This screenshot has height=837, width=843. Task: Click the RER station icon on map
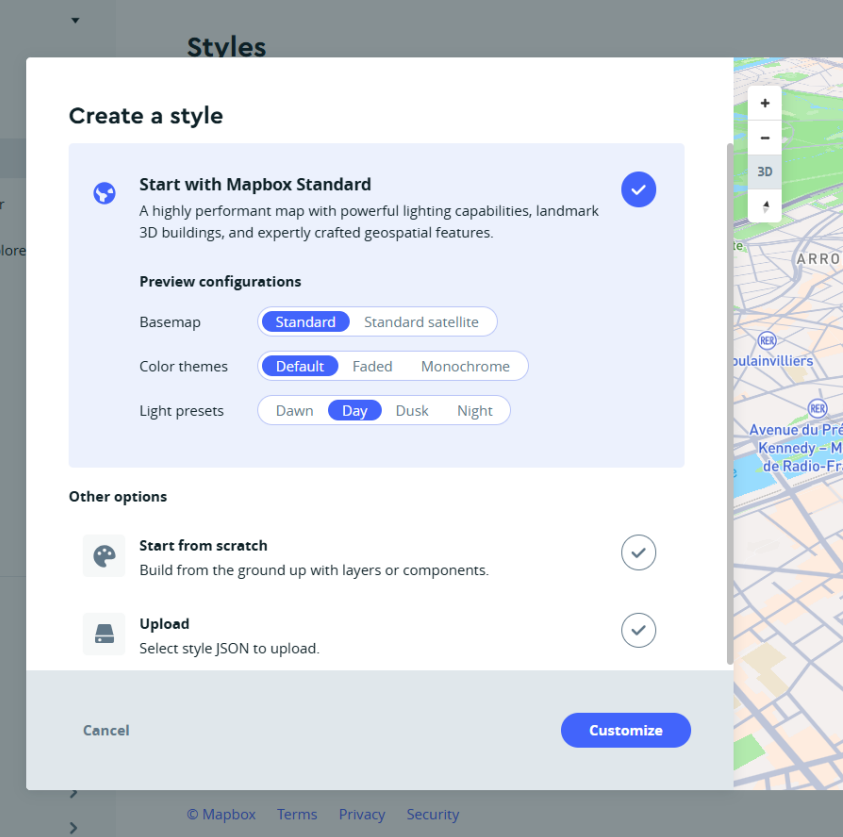[x=767, y=341]
